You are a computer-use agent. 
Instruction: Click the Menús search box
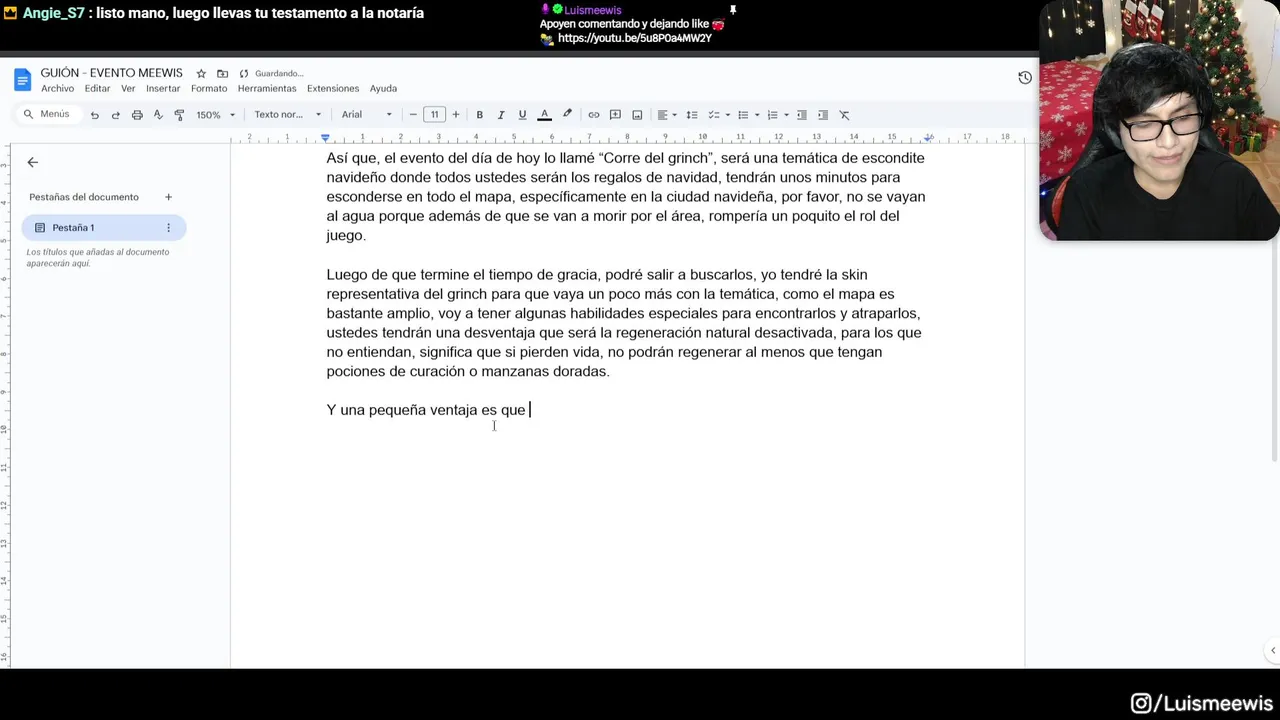[48, 114]
